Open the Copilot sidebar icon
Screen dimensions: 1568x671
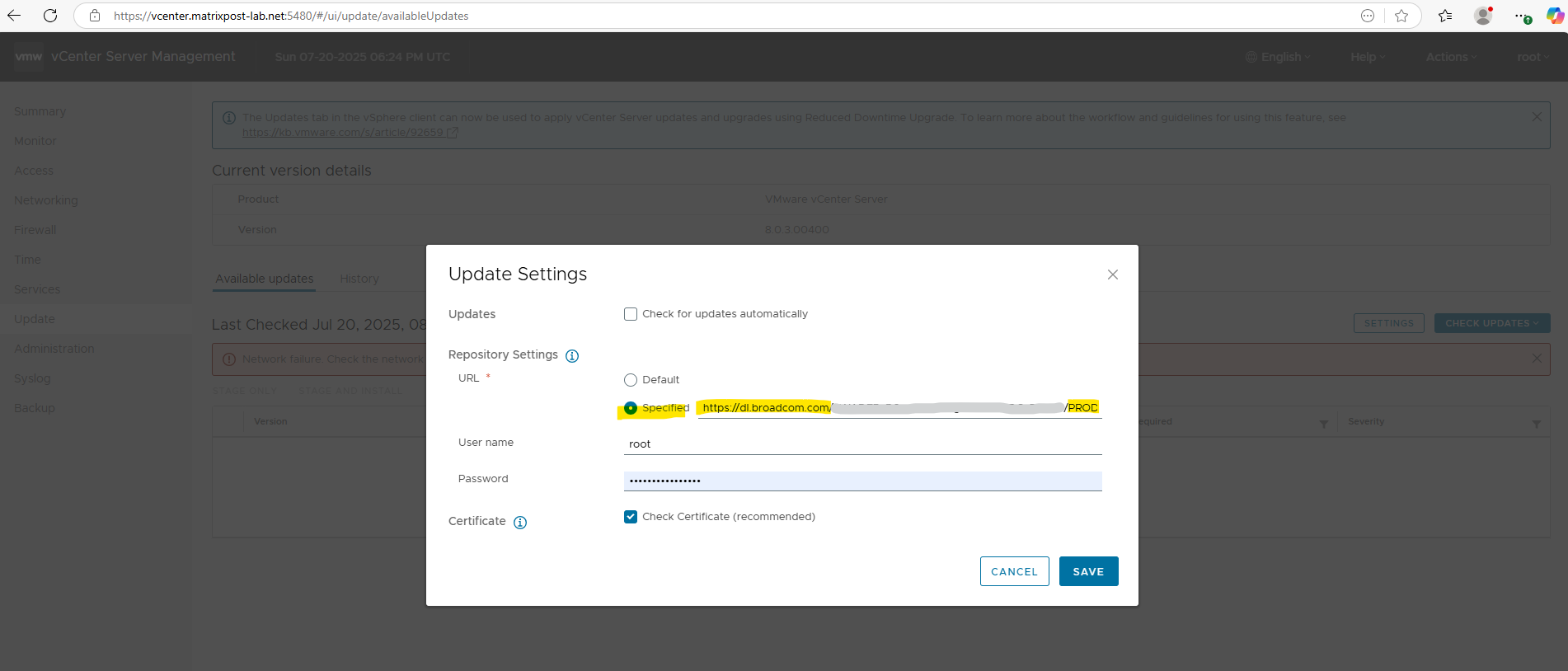(x=1555, y=16)
